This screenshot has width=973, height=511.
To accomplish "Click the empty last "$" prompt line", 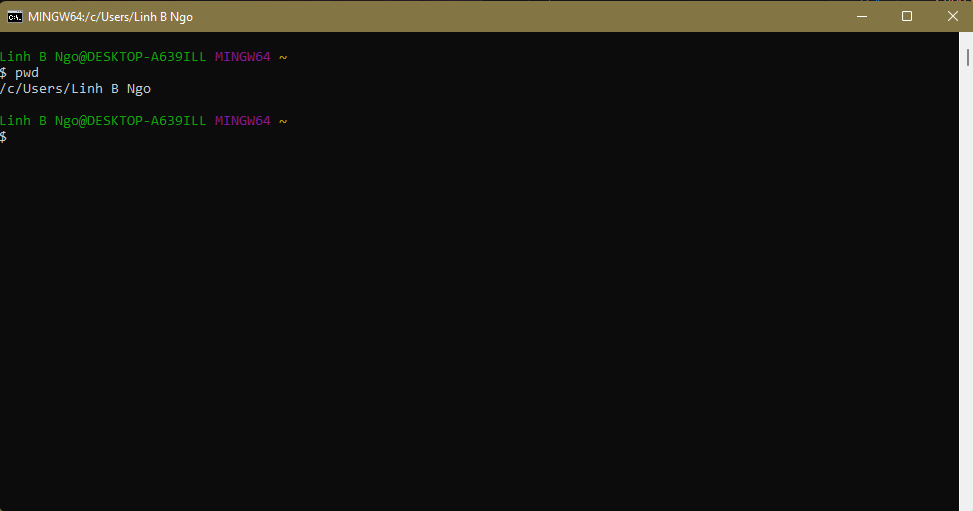I will tap(4, 137).
